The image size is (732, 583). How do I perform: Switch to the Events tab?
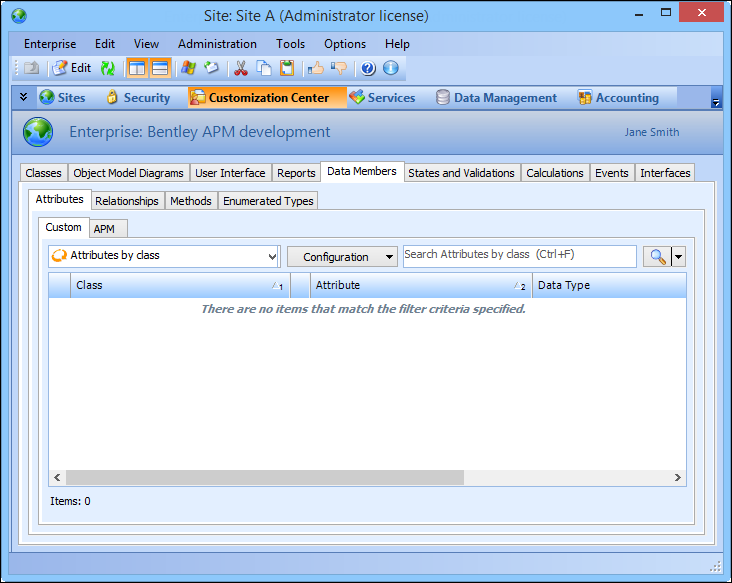point(612,173)
